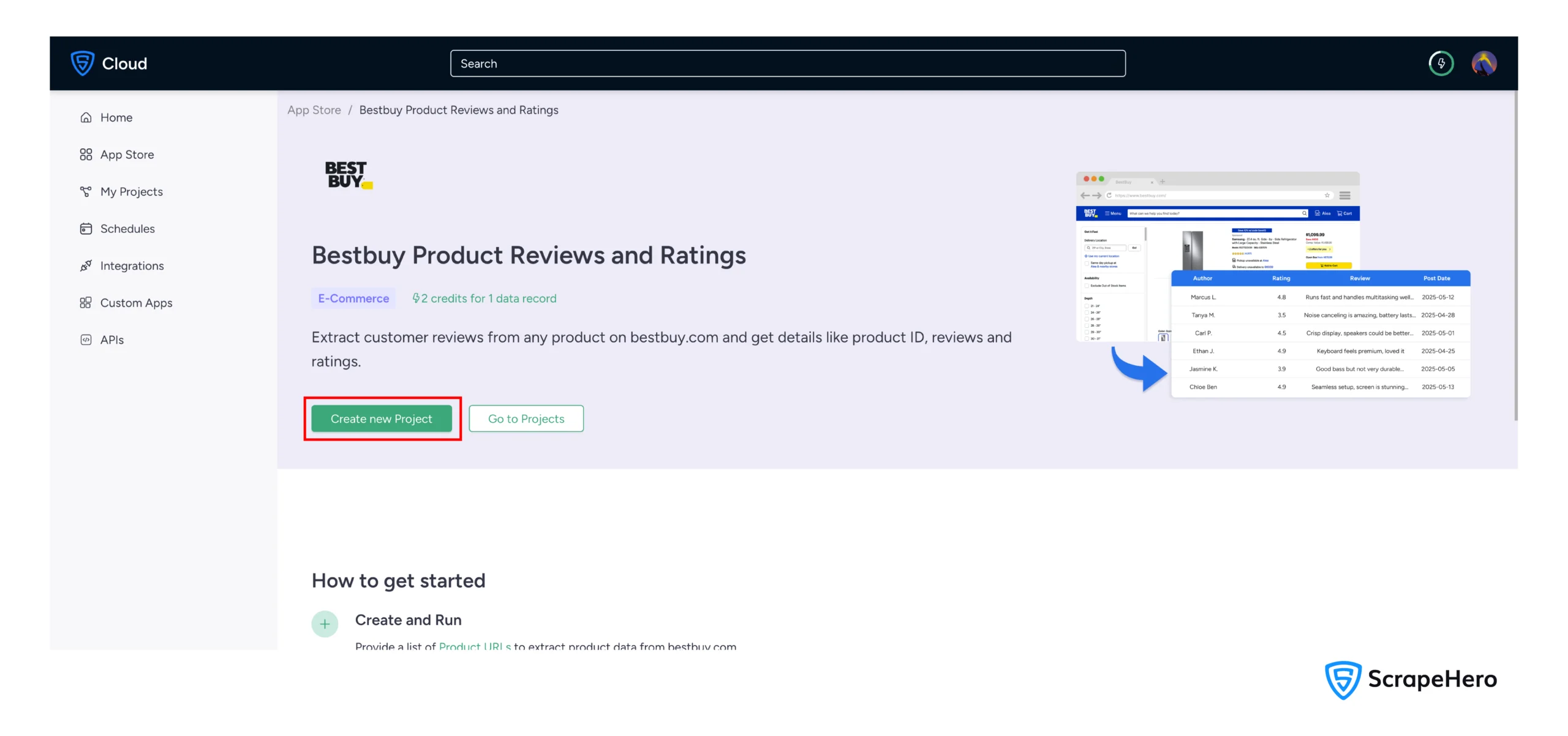The image size is (1568, 736).
Task: Click the Schedules calendar icon
Action: [x=86, y=229]
